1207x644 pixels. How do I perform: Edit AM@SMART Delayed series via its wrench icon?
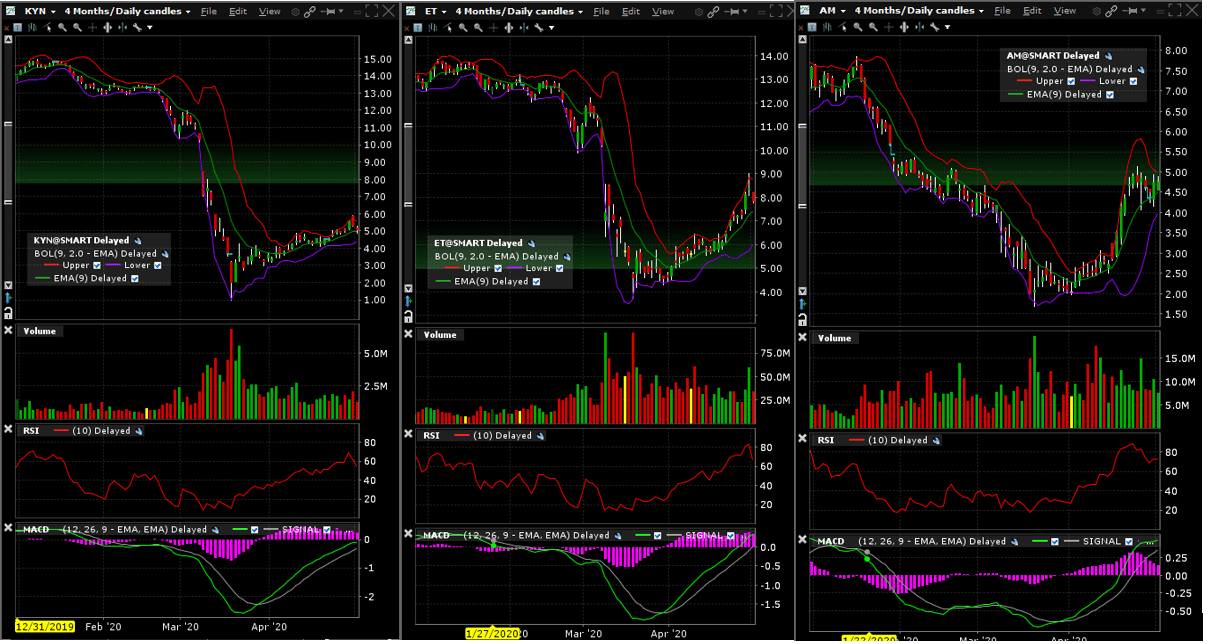(x=1108, y=56)
